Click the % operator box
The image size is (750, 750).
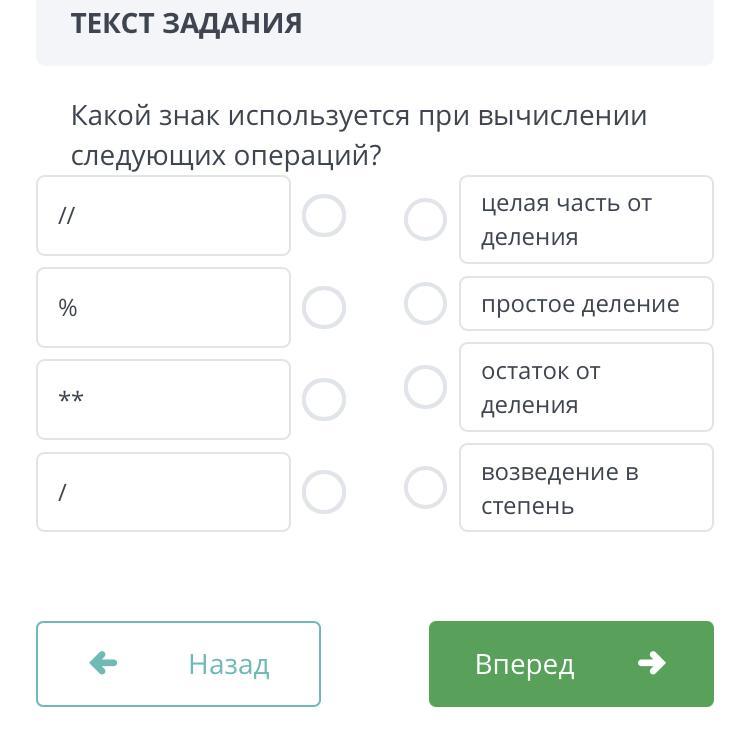[163, 308]
